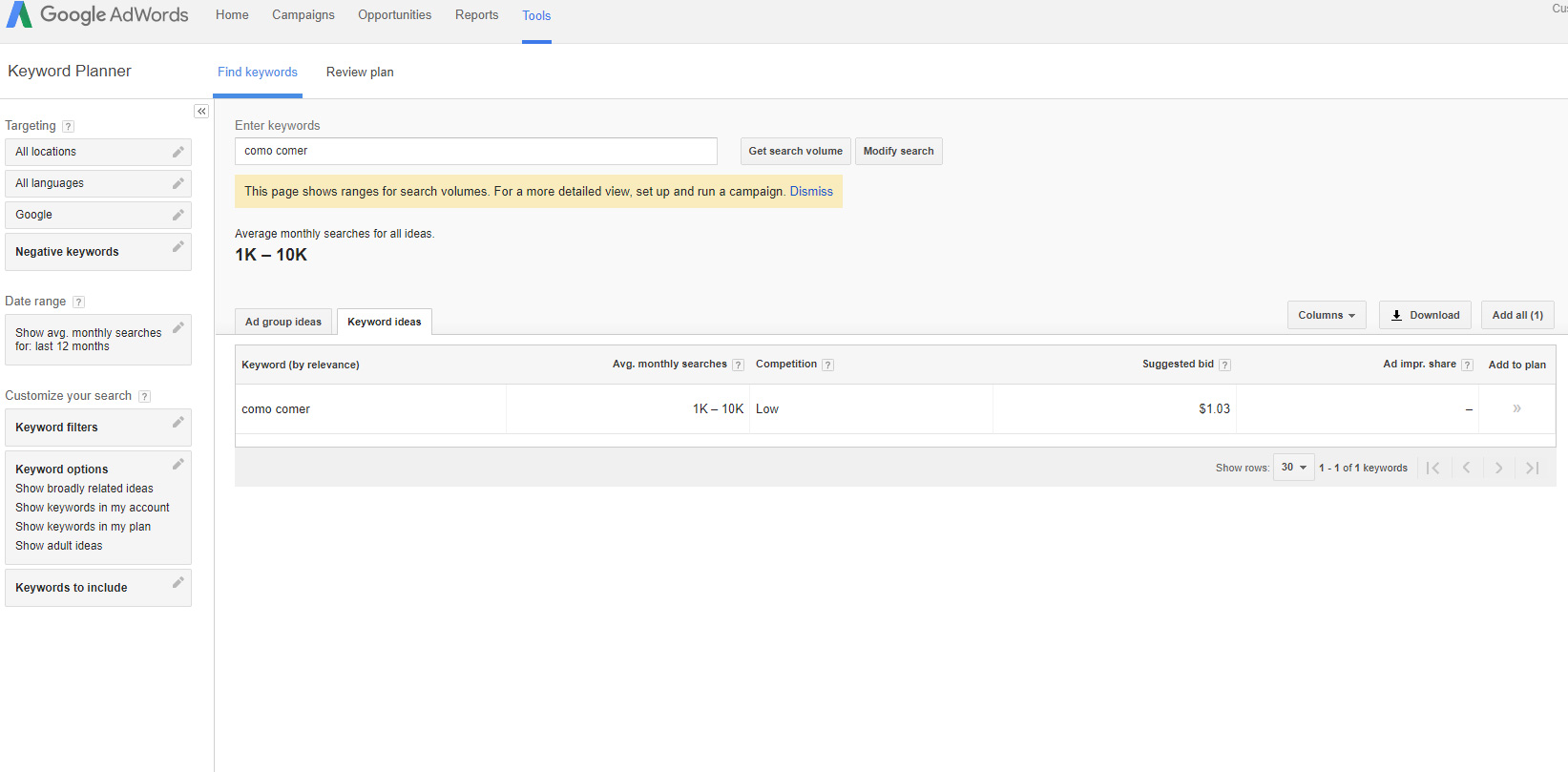Edit Google network with pencil icon

pyautogui.click(x=178, y=215)
